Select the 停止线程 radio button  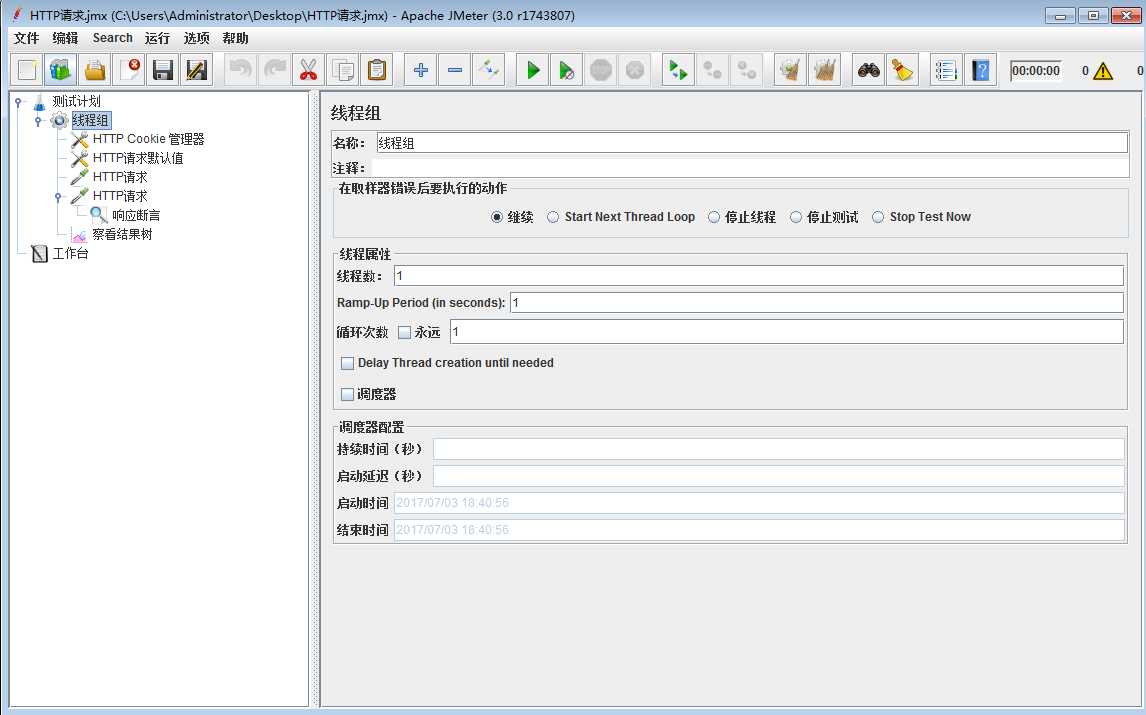click(714, 217)
